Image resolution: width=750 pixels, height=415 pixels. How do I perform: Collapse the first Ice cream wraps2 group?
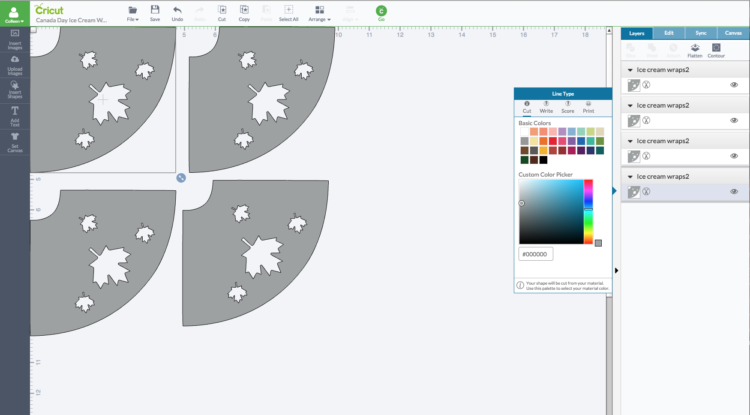630,70
